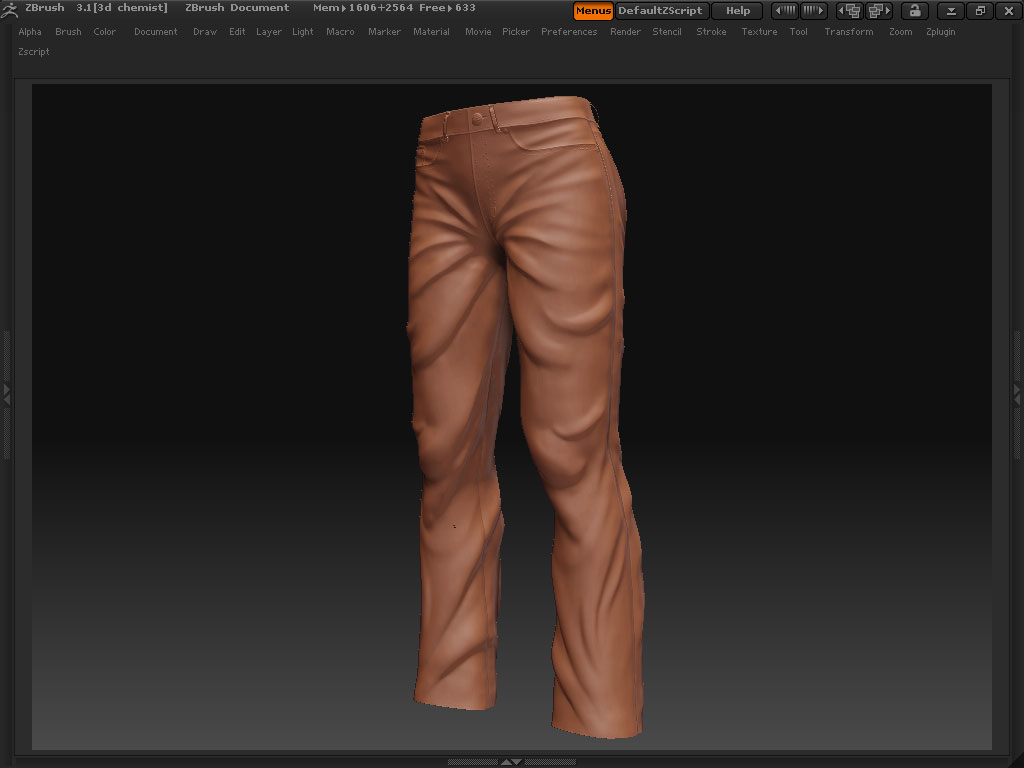Open the Marker menu
1024x768 pixels.
pyautogui.click(x=384, y=31)
